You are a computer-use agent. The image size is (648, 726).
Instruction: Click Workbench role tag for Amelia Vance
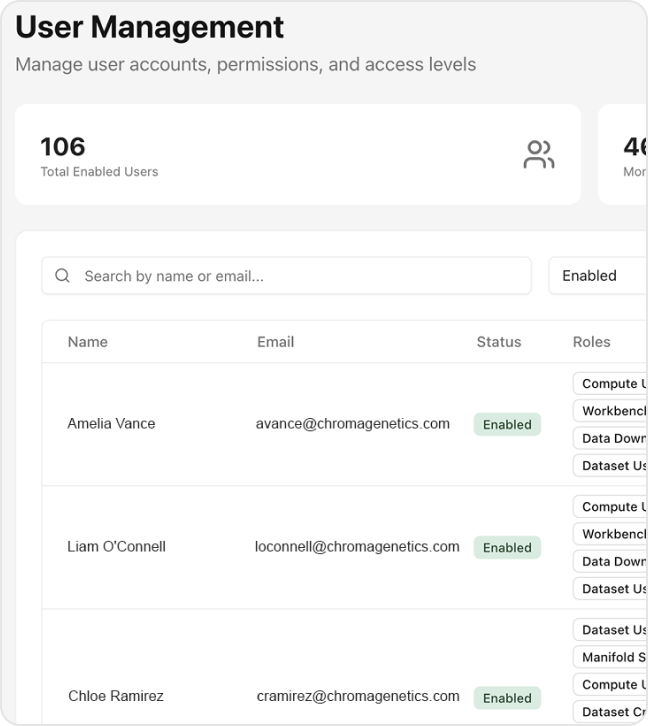(610, 411)
